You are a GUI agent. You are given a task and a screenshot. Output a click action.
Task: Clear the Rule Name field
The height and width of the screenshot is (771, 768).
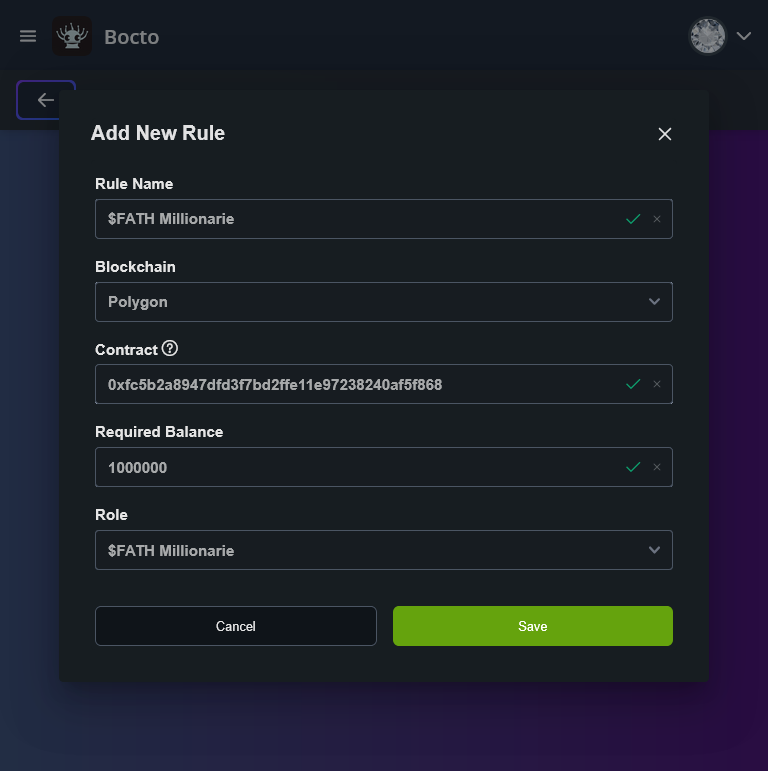(657, 219)
